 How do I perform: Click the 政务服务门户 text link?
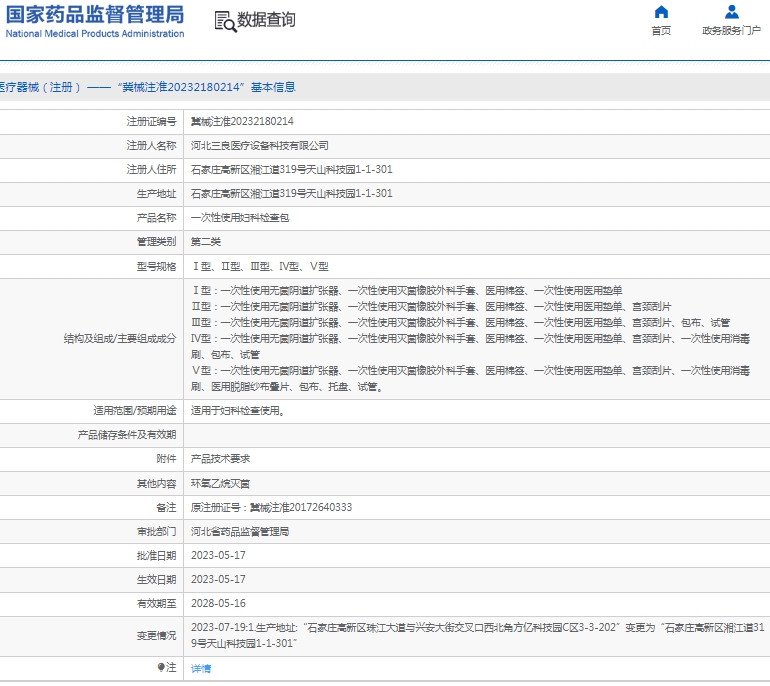click(731, 31)
